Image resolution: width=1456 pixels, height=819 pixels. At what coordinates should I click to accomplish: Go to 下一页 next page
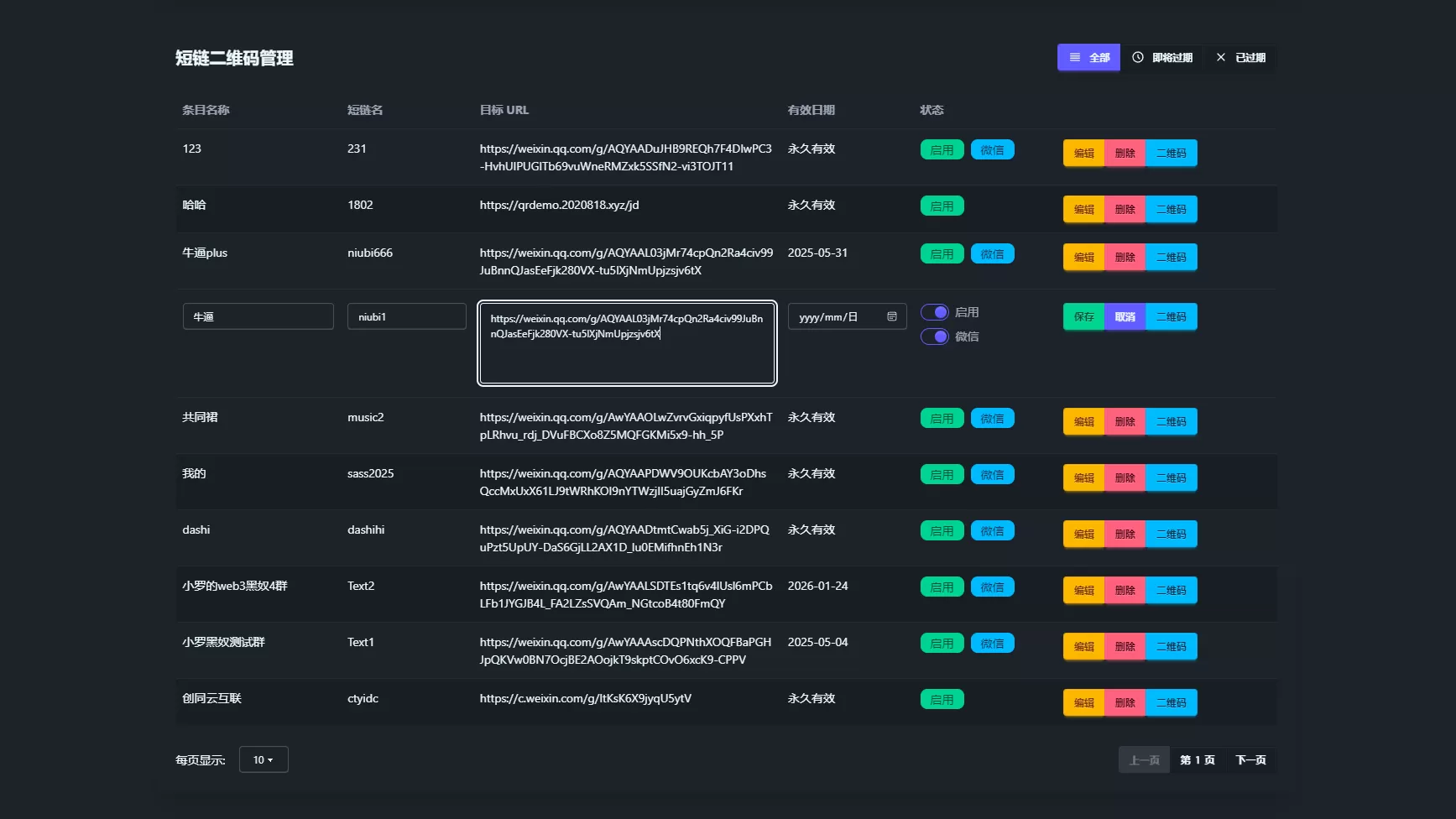[x=1250, y=760]
